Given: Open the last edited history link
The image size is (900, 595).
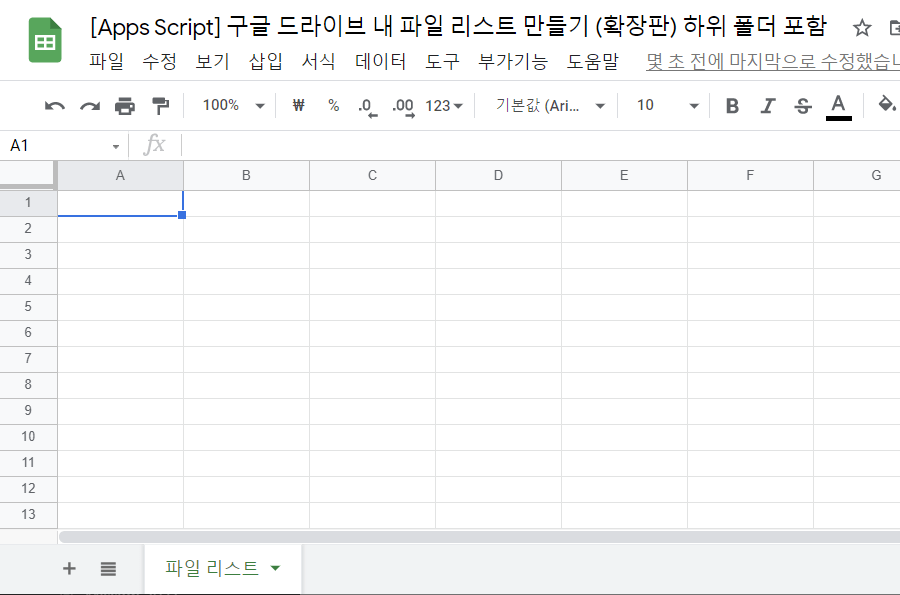Looking at the screenshot, I should (x=770, y=62).
